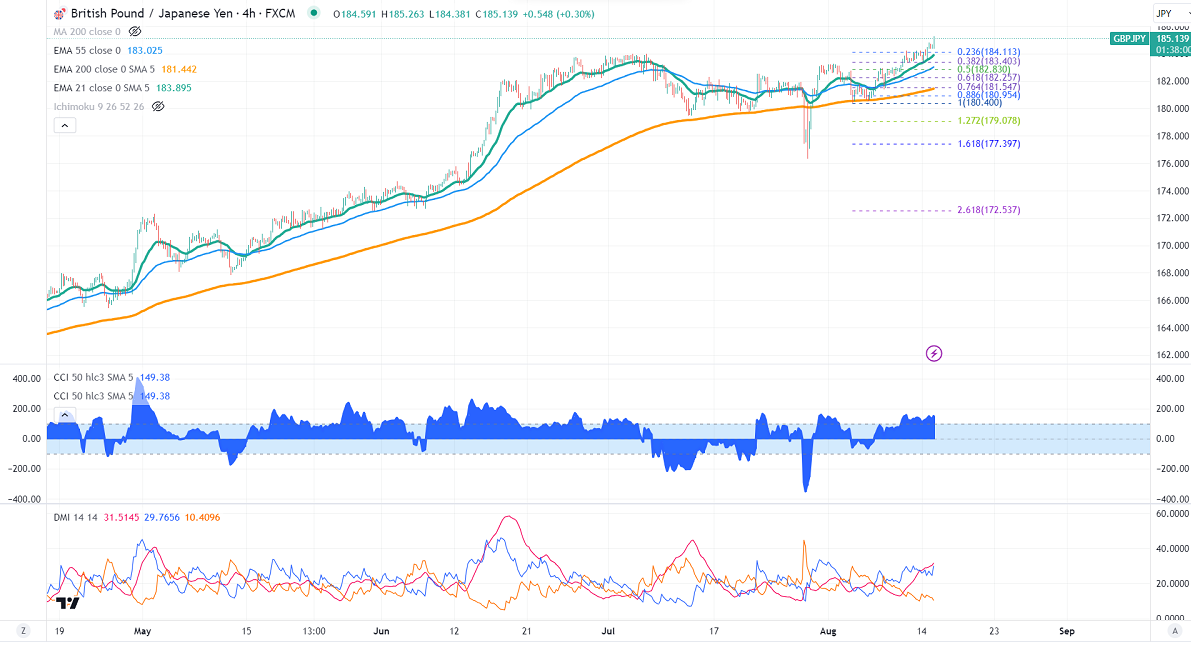Image resolution: width=1191 pixels, height=646 pixels.
Task: Collapse the main chart indicator legend
Action: click(x=65, y=125)
